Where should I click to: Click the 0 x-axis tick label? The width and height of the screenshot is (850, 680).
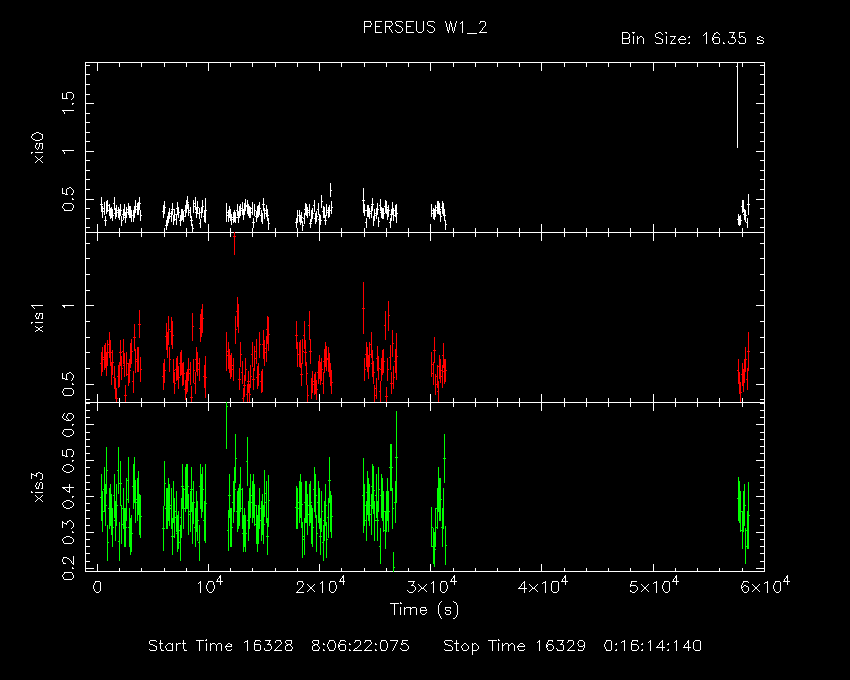(x=97, y=587)
